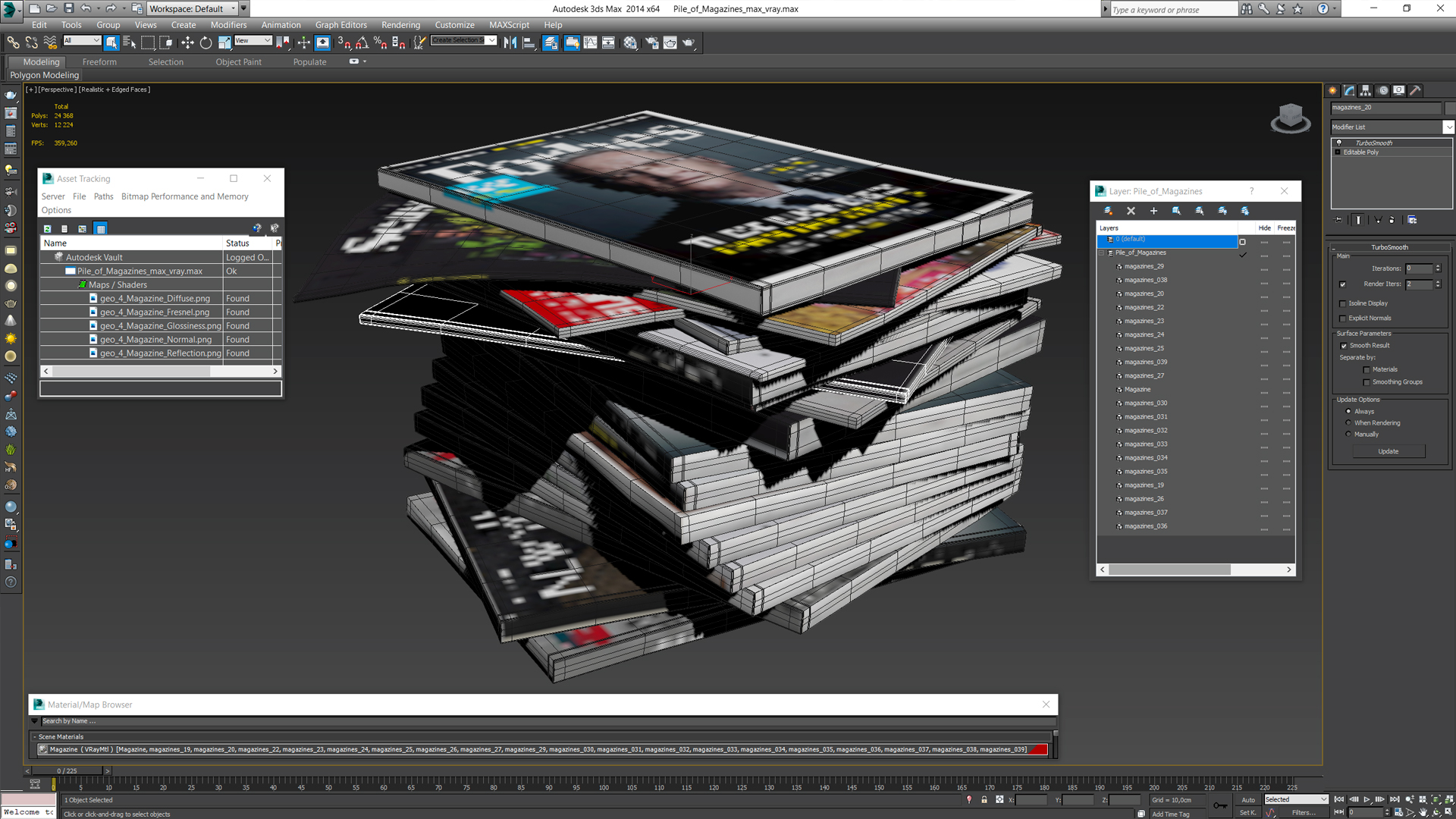Image resolution: width=1456 pixels, height=819 pixels.
Task: Open the Graph Editors menu
Action: click(x=340, y=25)
